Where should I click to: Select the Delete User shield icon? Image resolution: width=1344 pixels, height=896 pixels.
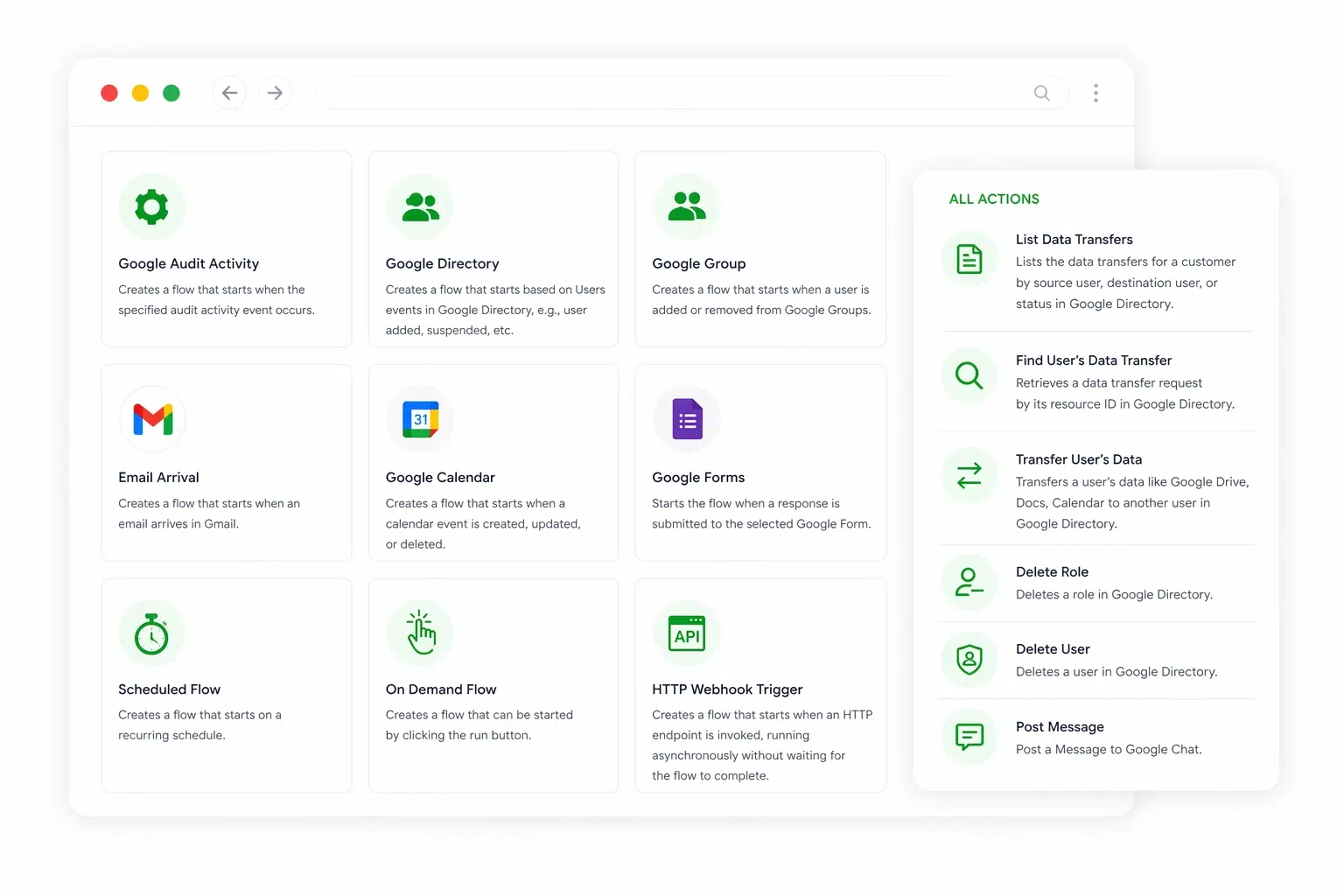pos(969,660)
